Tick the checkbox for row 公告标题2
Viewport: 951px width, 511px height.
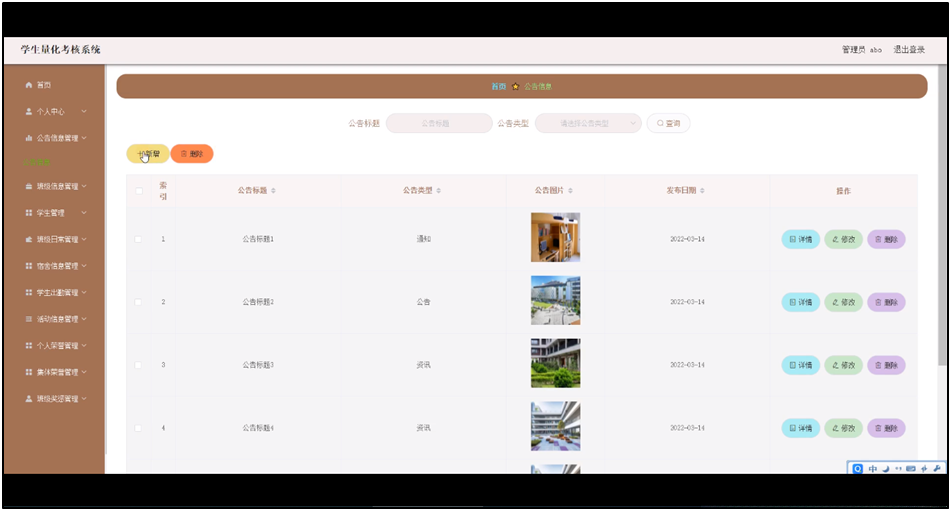(138, 302)
